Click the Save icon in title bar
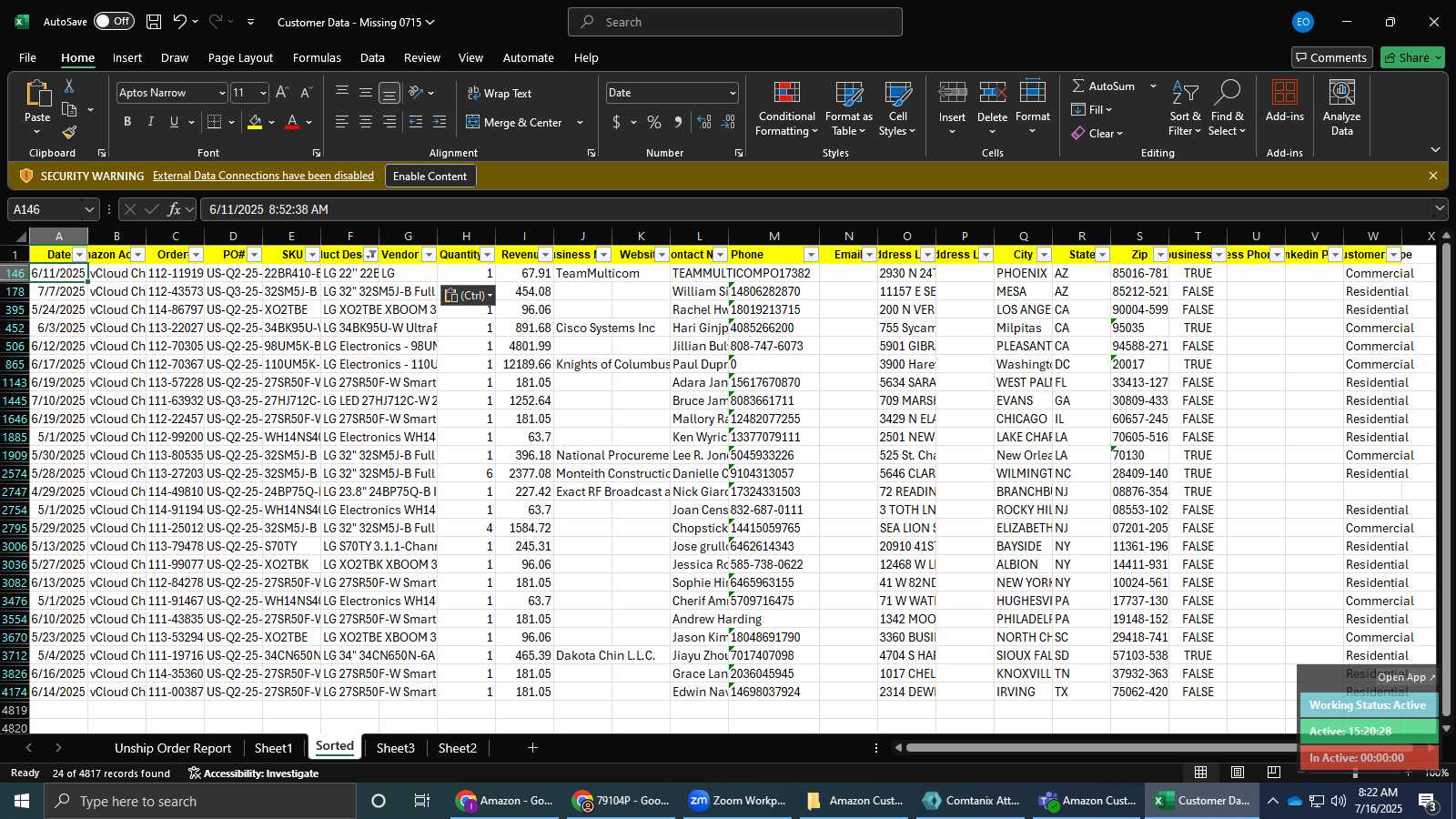This screenshot has height=819, width=1456. [154, 22]
